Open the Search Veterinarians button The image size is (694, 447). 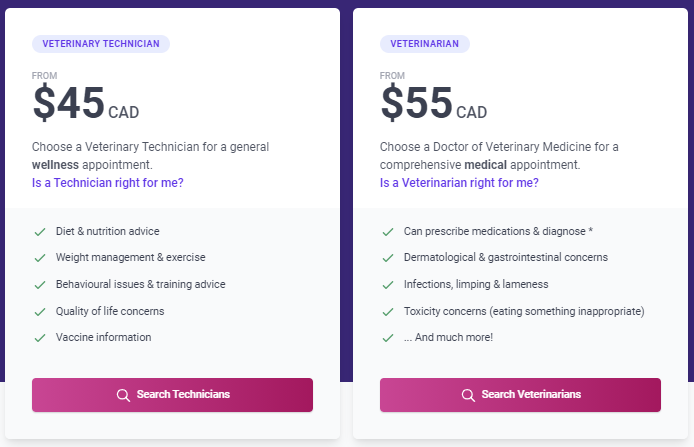520,395
